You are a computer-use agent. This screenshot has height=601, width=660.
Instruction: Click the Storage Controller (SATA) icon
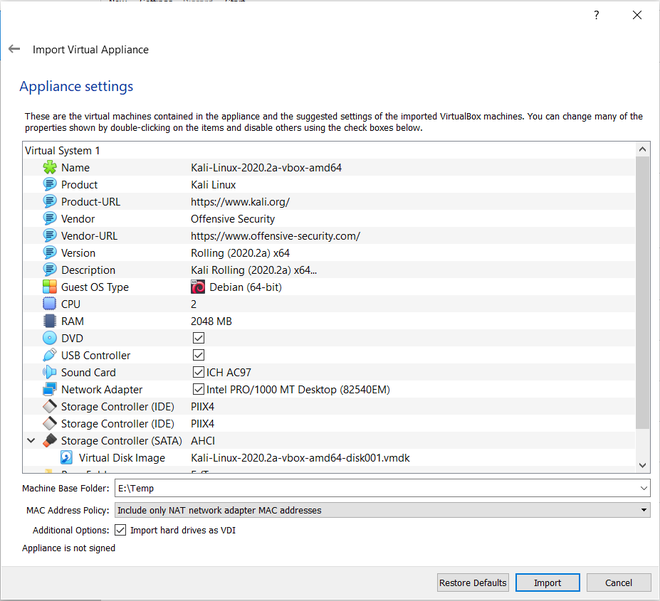[x=50, y=441]
